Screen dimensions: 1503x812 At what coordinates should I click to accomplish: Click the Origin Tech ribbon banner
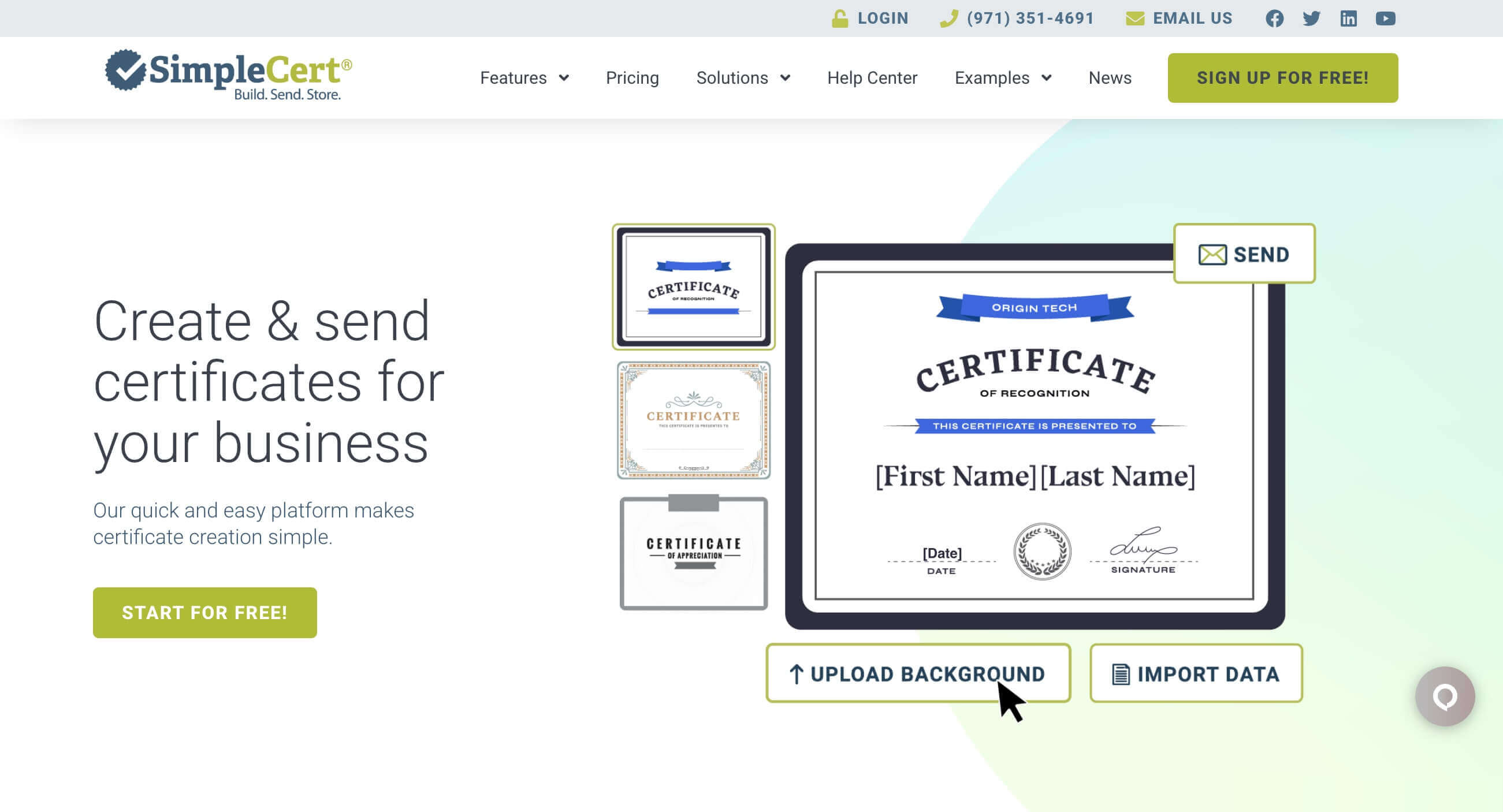point(1035,307)
